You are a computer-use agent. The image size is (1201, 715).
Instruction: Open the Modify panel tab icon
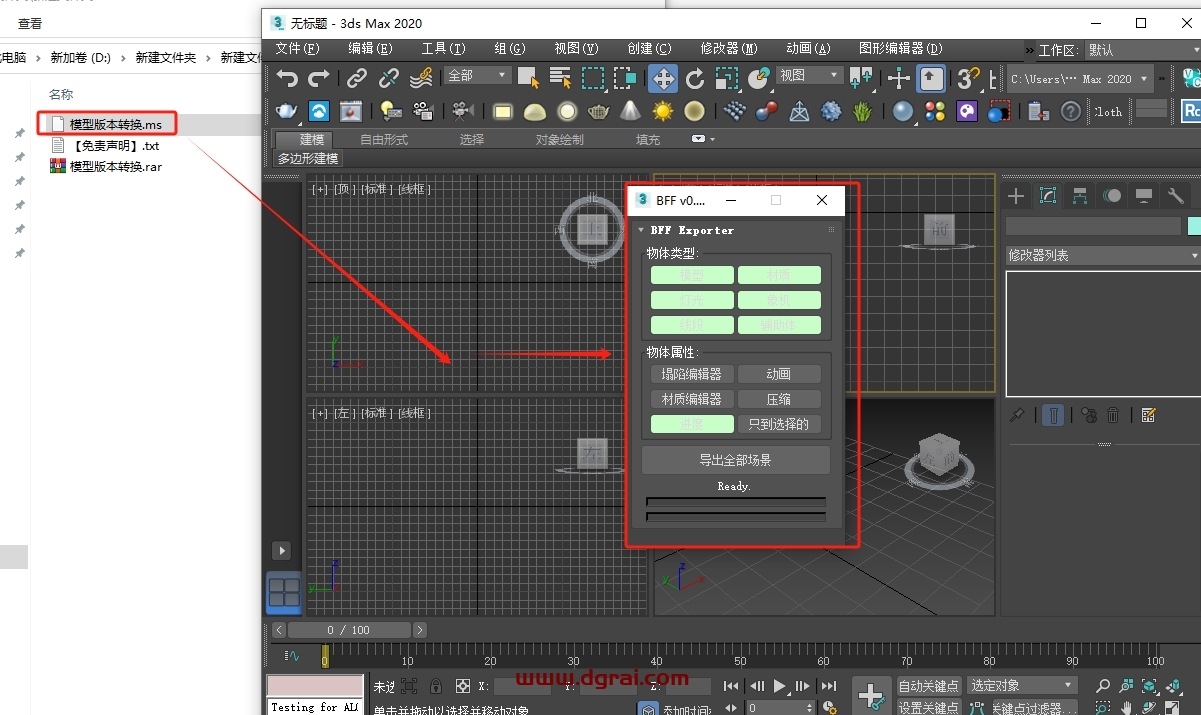[x=1048, y=196]
